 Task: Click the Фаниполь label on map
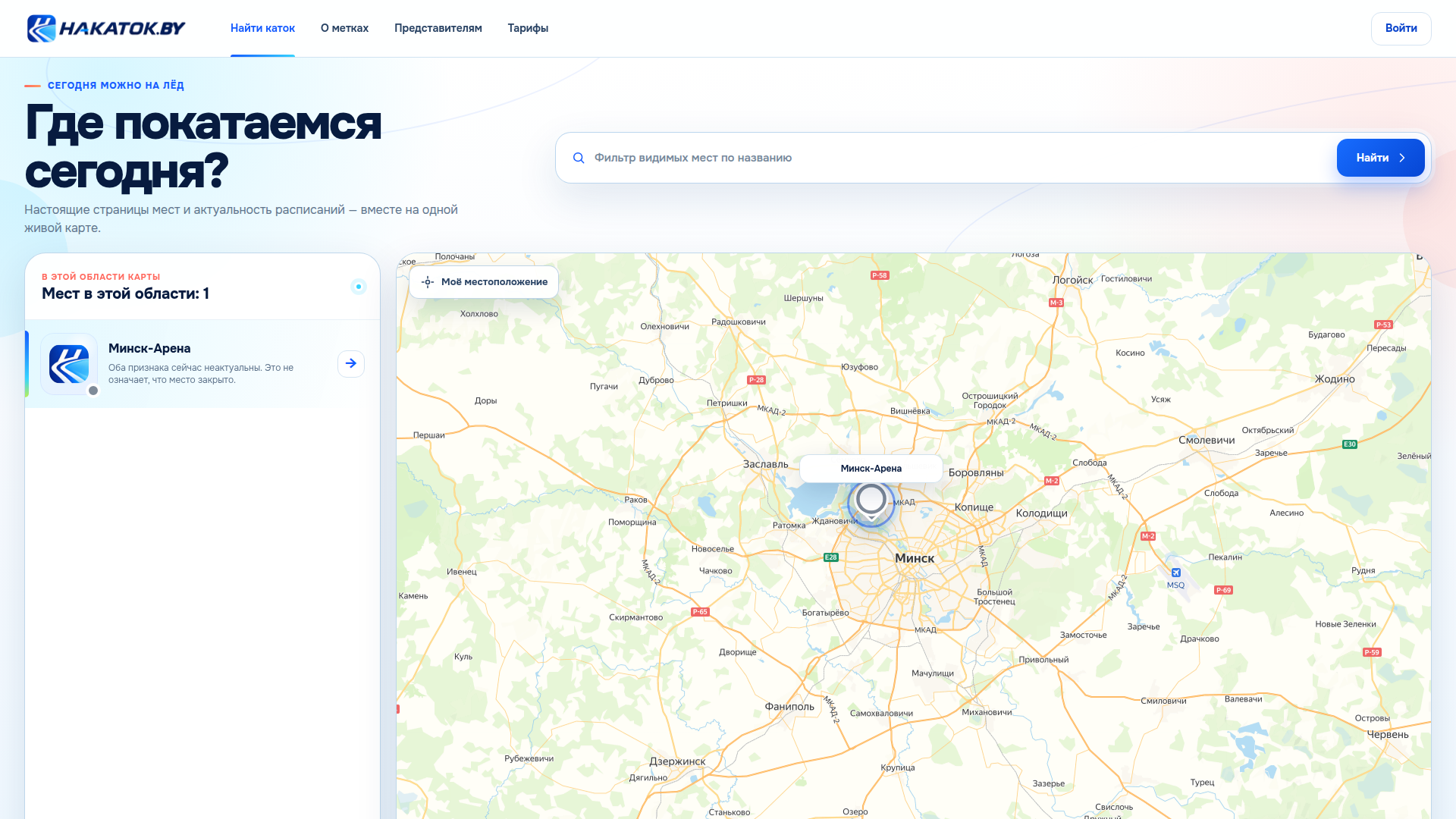click(789, 707)
